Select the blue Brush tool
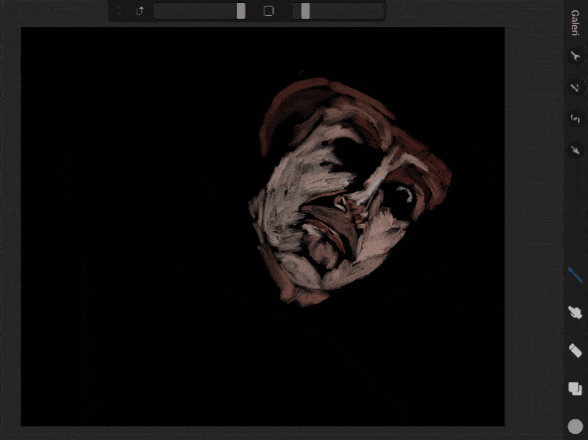Image resolution: width=588 pixels, height=440 pixels. click(x=575, y=275)
